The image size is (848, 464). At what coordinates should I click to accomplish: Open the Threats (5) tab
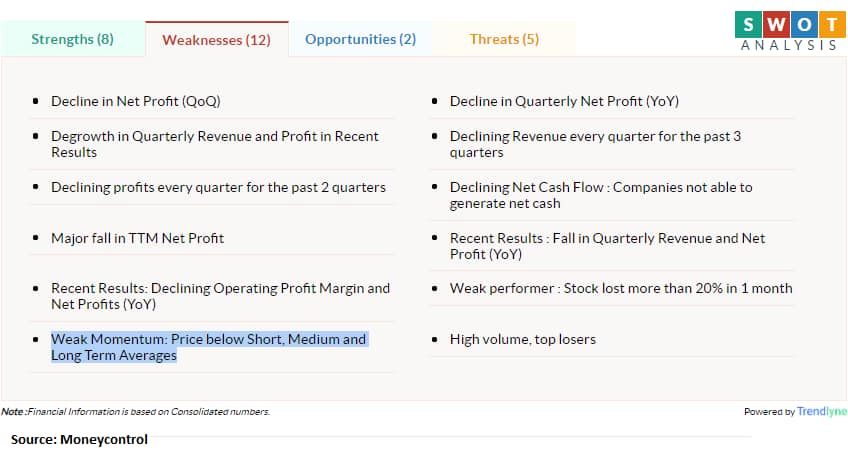click(504, 39)
